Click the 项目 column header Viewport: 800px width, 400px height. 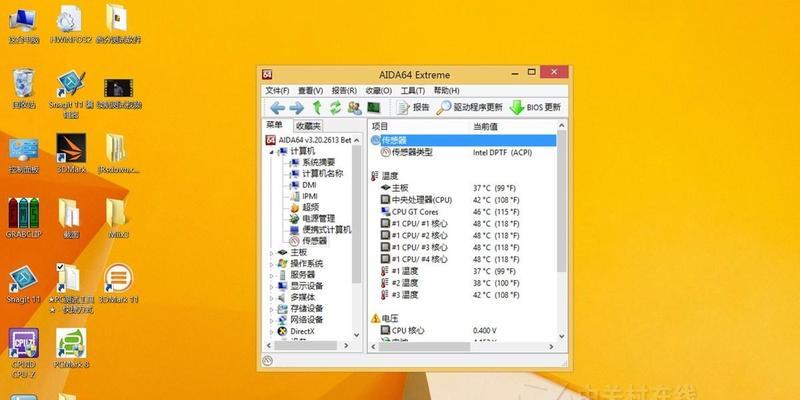[x=380, y=126]
